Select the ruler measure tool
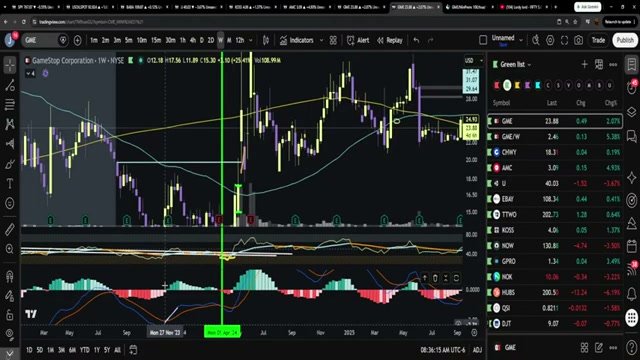 coord(10,229)
